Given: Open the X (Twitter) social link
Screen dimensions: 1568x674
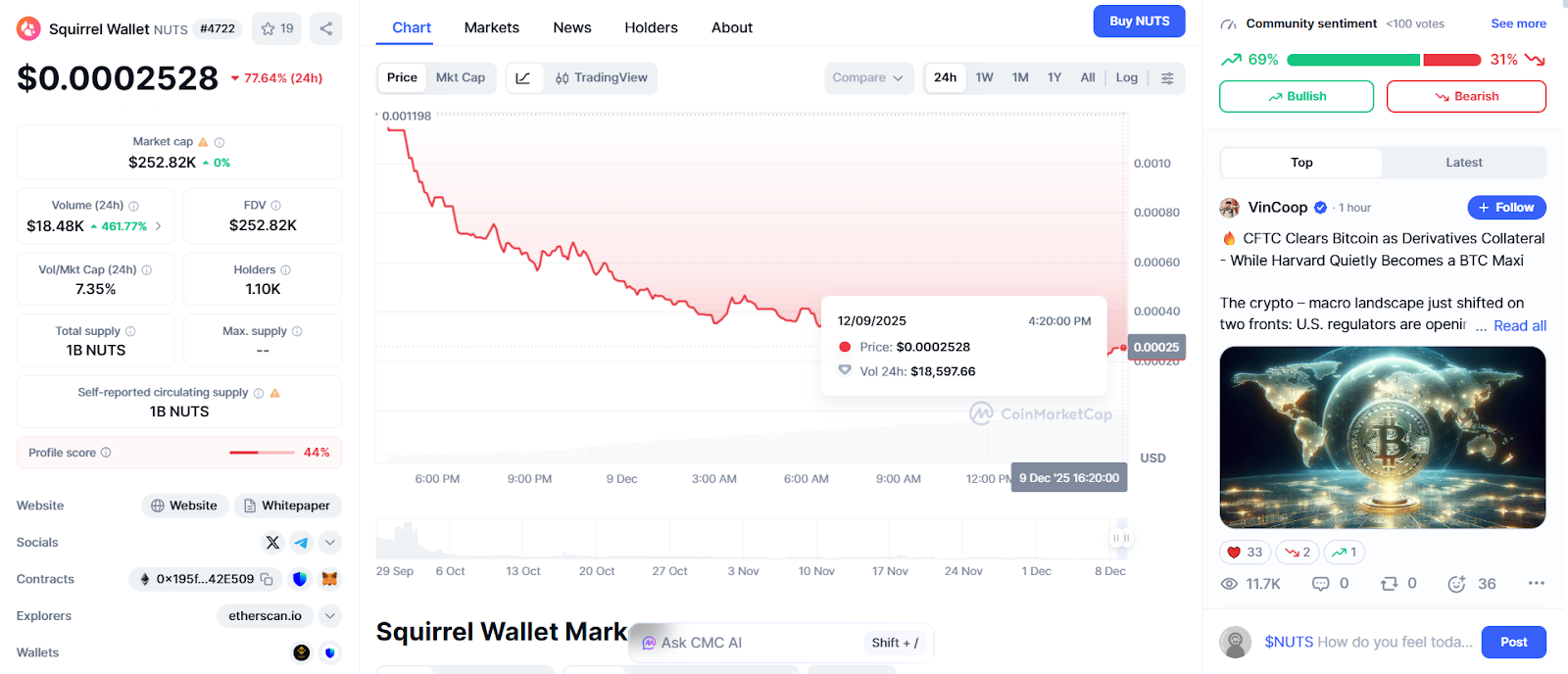Looking at the screenshot, I should click(272, 542).
